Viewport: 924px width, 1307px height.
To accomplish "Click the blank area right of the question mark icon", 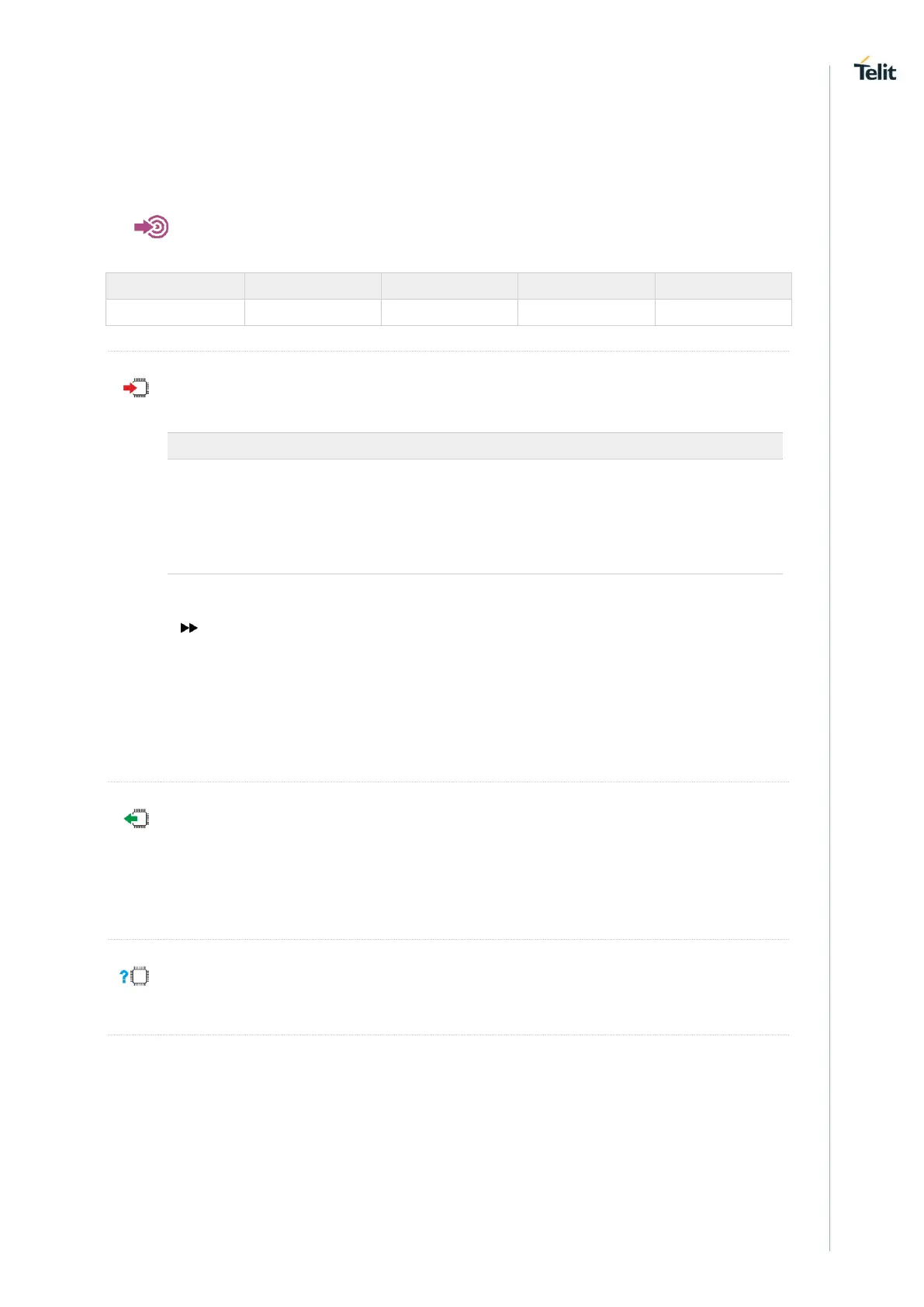I will [465, 986].
